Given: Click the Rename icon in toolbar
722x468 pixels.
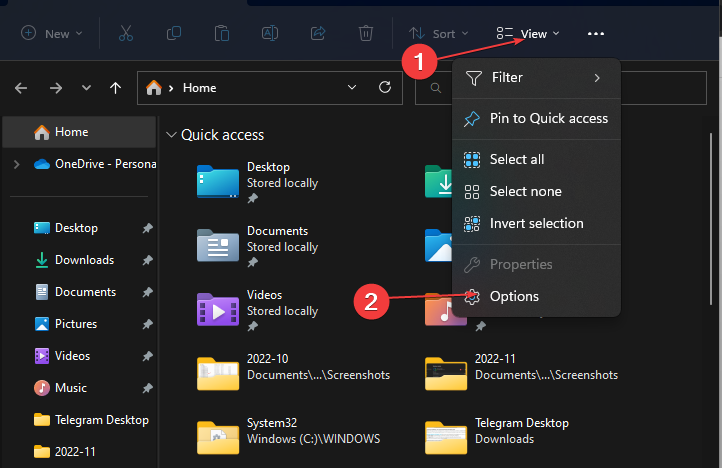Looking at the screenshot, I should pyautogui.click(x=270, y=34).
